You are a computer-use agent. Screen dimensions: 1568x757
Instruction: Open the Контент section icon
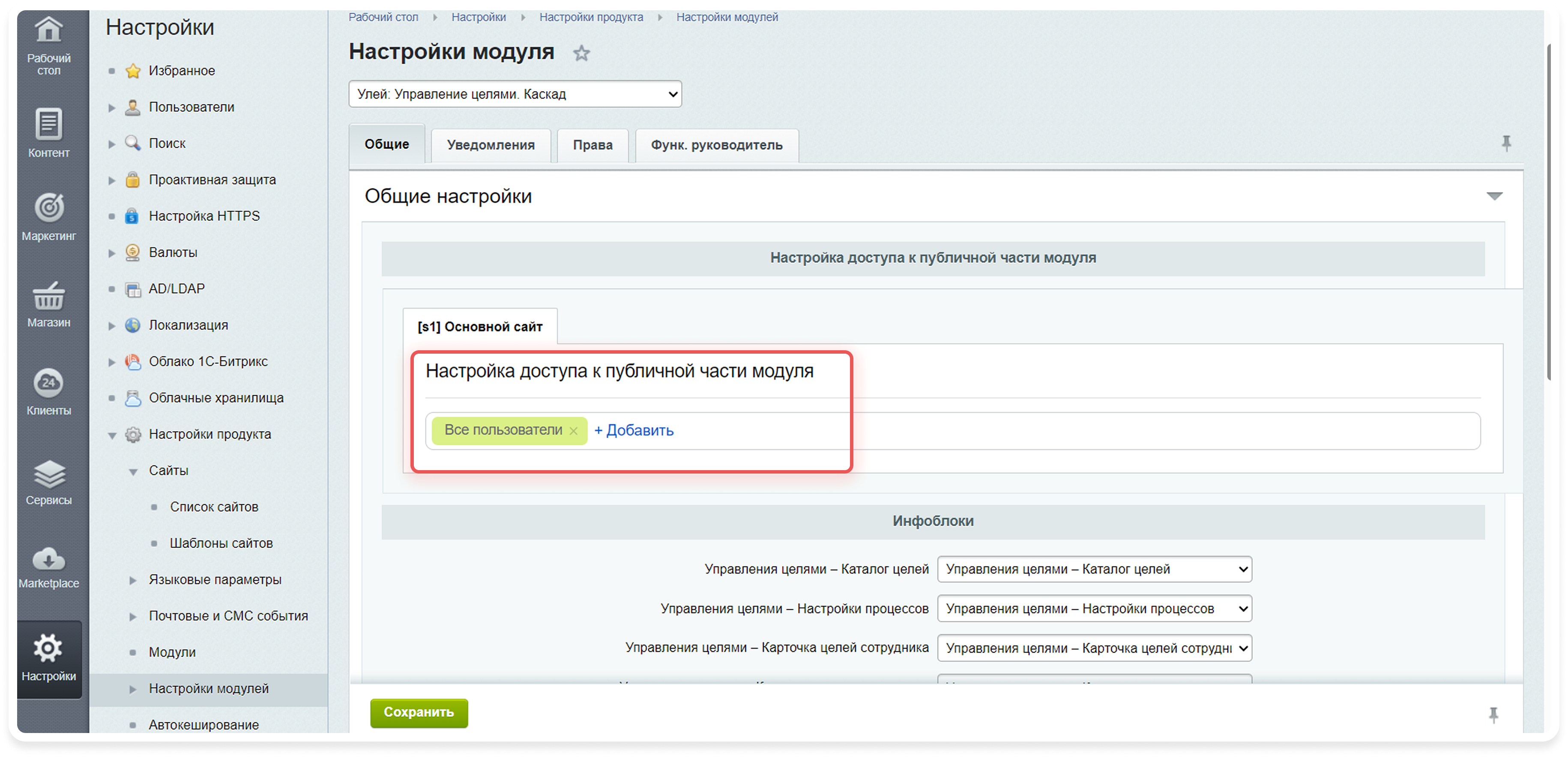[48, 125]
